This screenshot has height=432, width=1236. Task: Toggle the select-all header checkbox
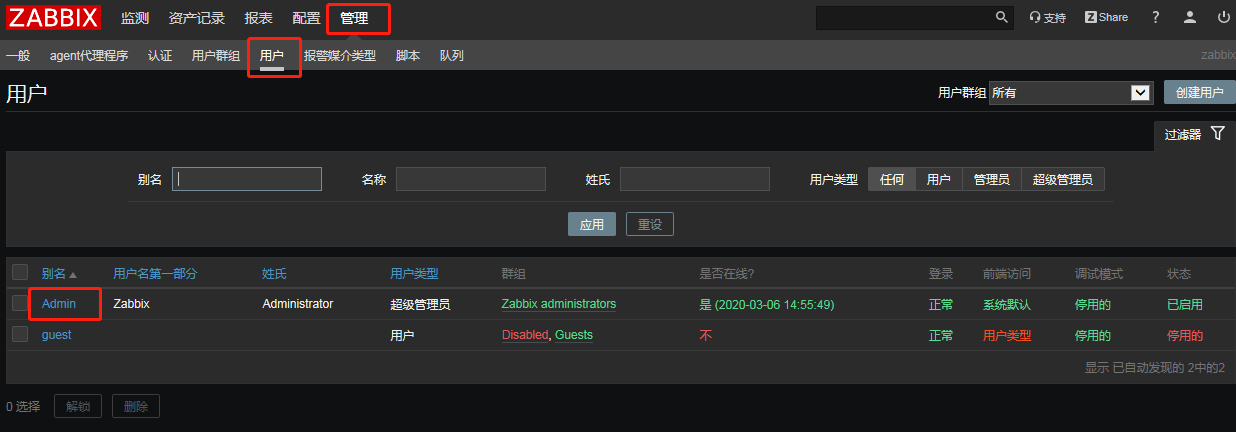coord(20,272)
